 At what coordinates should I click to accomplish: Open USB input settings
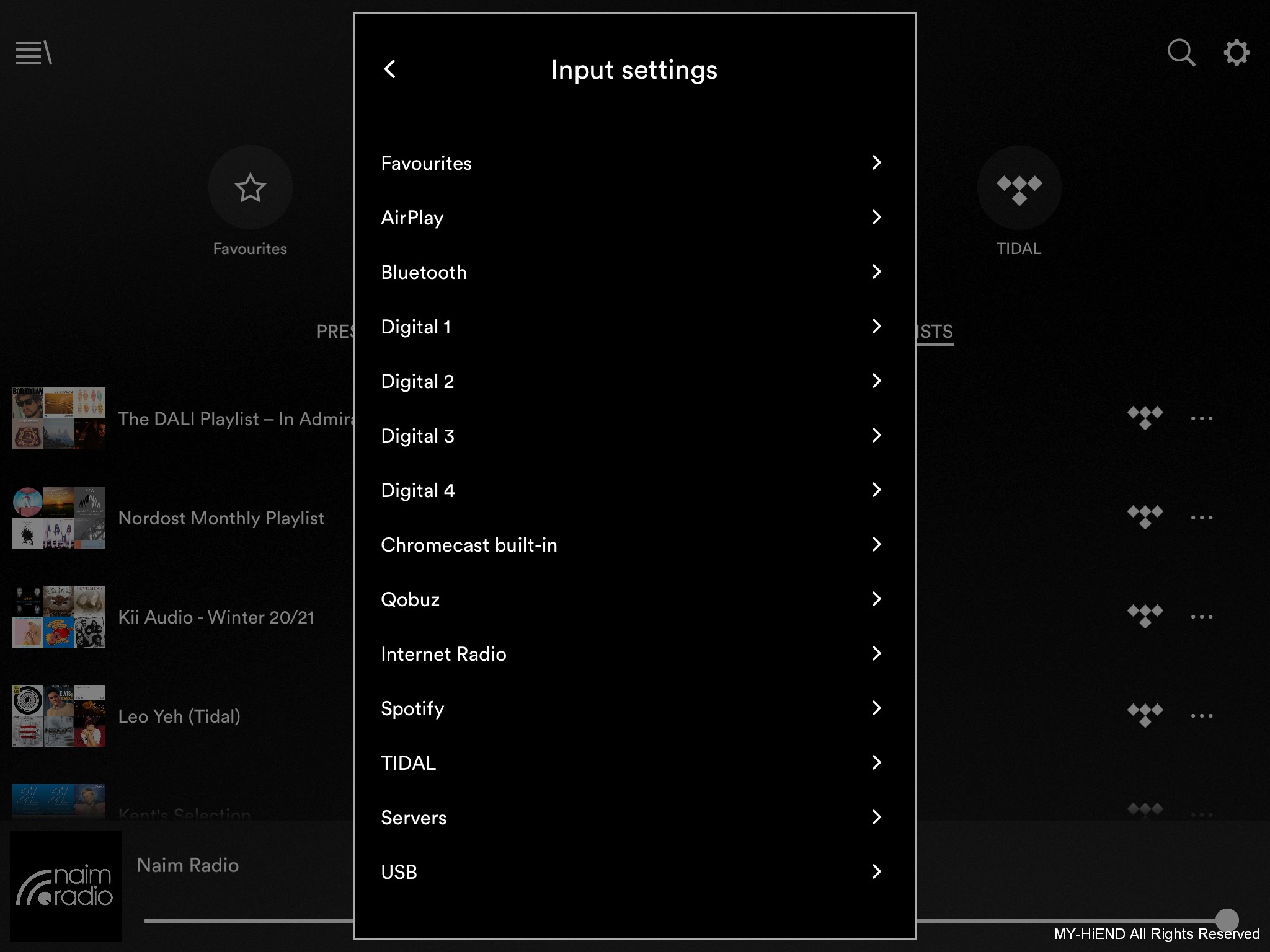pyautogui.click(x=634, y=872)
